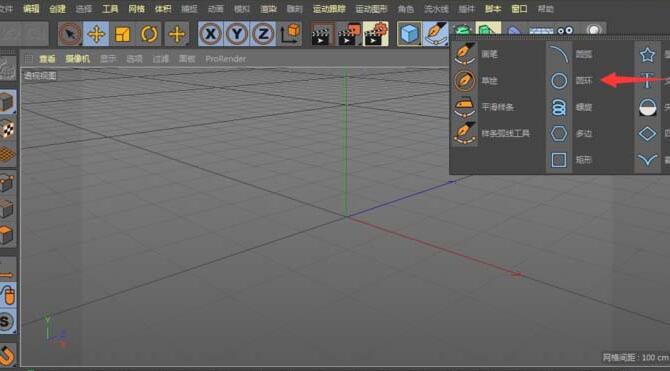Open the viewport 查看 View menu
This screenshot has width=670, height=371.
[x=47, y=59]
